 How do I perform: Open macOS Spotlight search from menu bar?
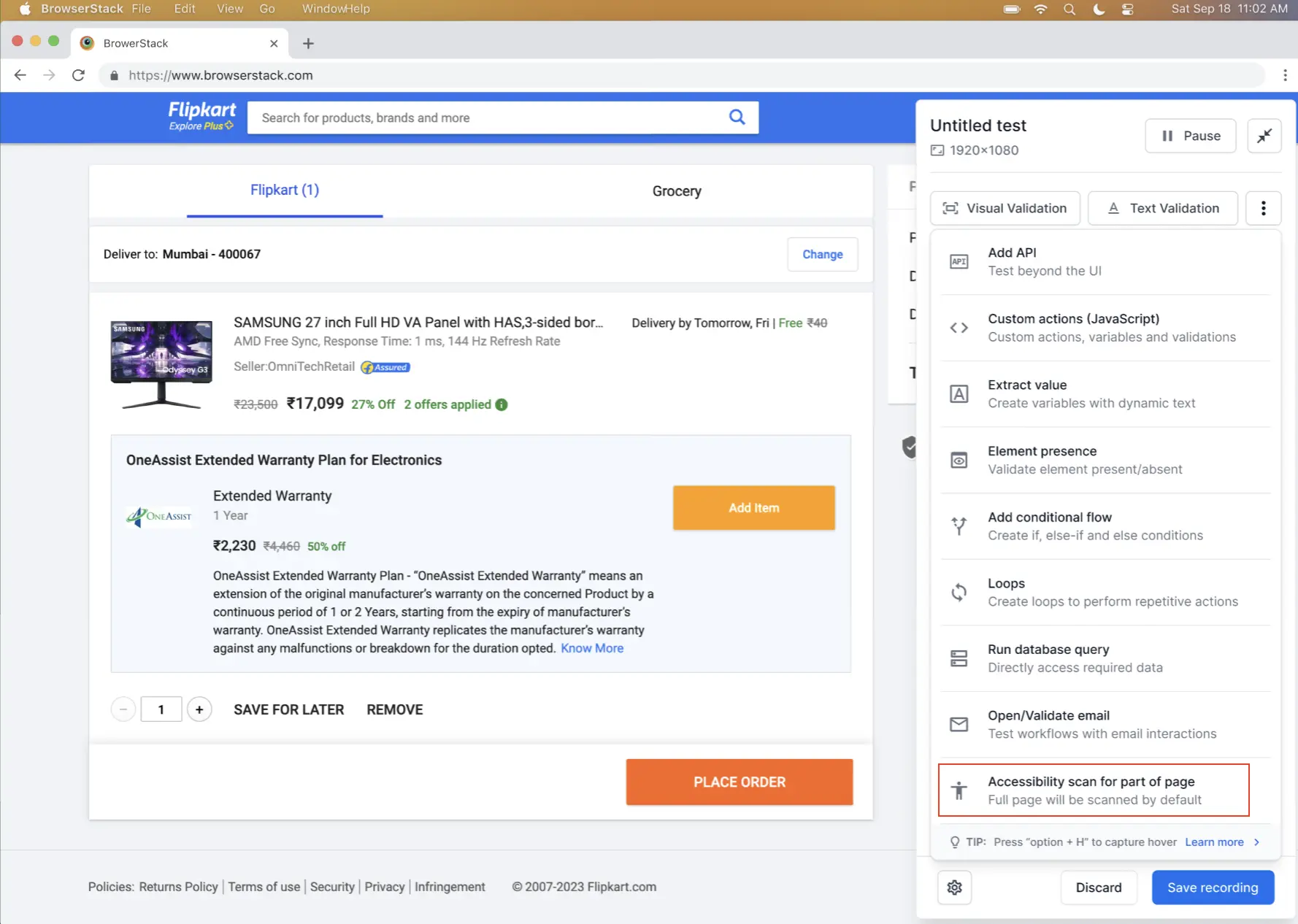pyautogui.click(x=1069, y=9)
